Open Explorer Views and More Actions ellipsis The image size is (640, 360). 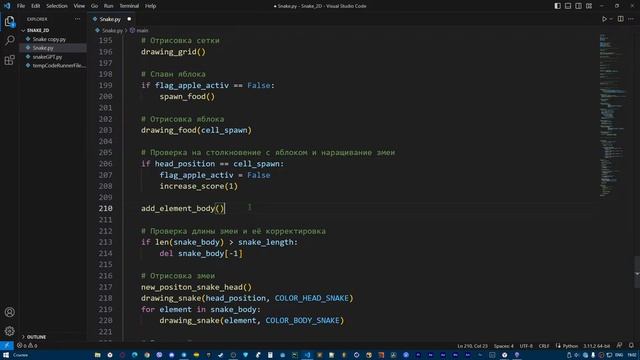pyautogui.click(x=78, y=19)
